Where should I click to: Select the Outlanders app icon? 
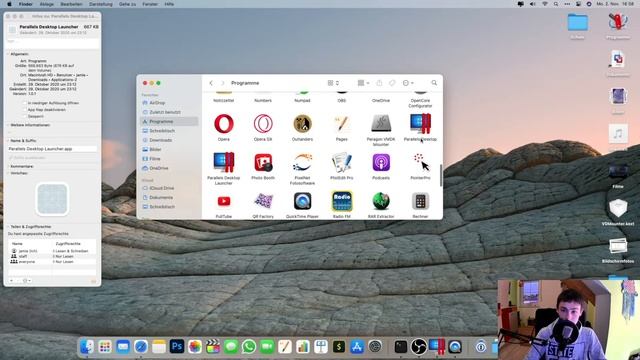302,124
